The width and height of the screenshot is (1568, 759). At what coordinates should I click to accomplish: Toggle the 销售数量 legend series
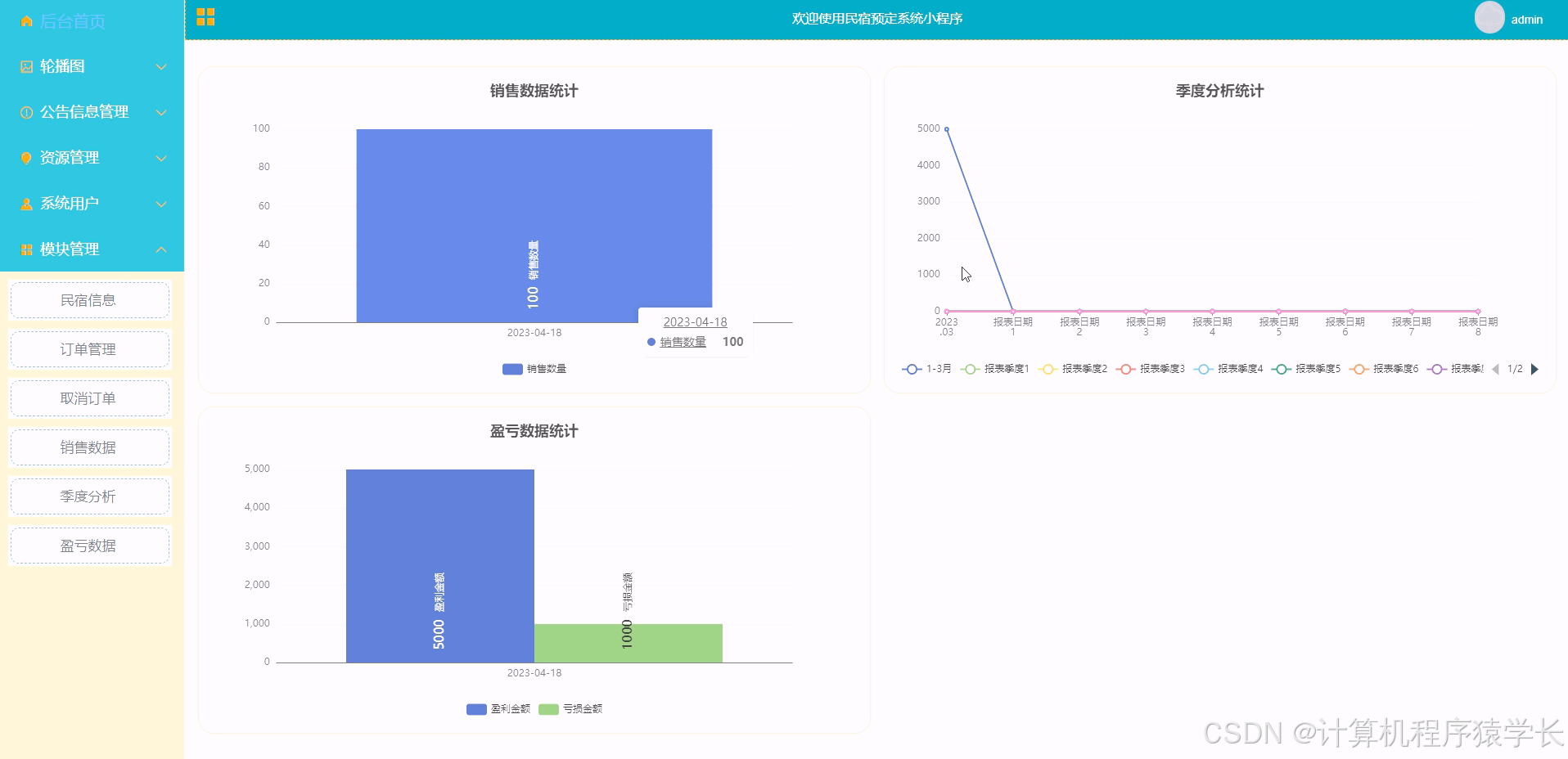pos(534,369)
